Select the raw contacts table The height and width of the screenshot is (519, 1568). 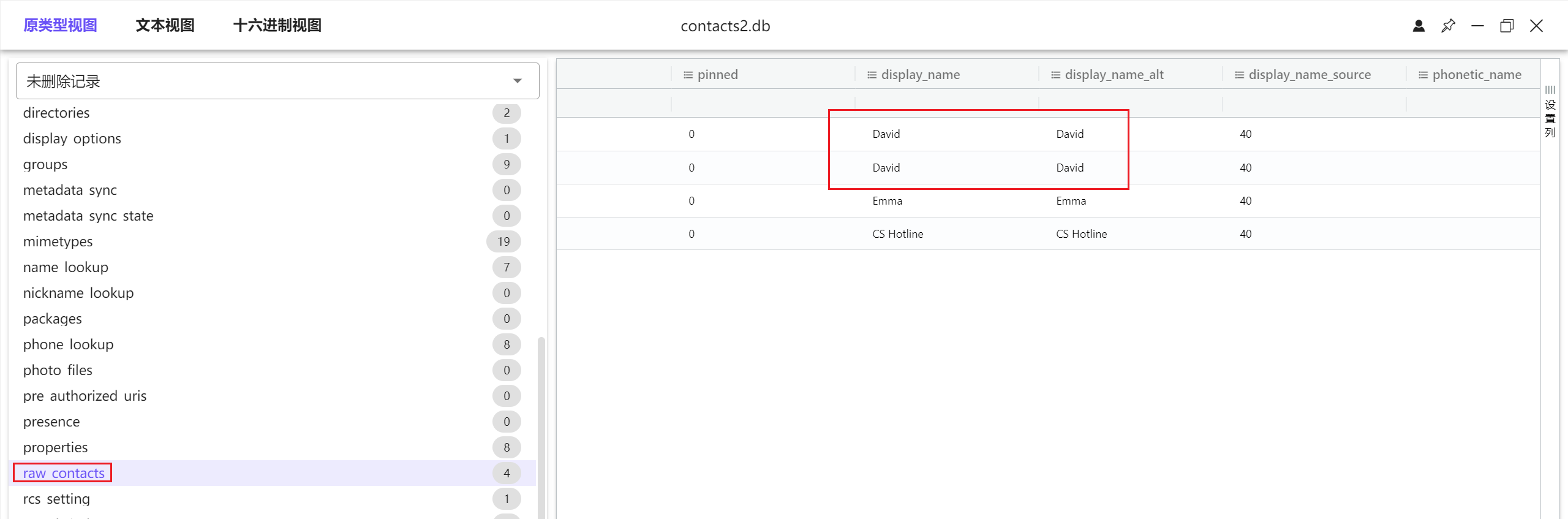click(64, 473)
